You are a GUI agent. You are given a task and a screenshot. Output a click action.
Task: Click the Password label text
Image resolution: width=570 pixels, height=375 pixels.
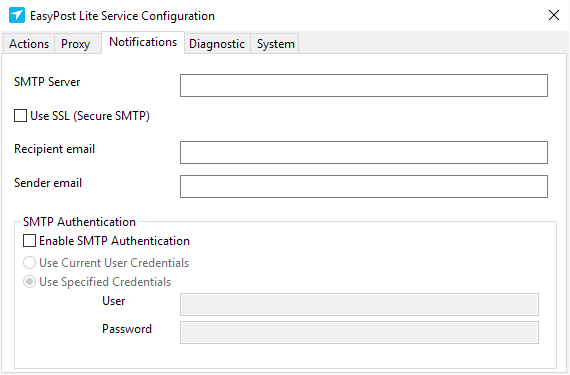[x=127, y=329]
